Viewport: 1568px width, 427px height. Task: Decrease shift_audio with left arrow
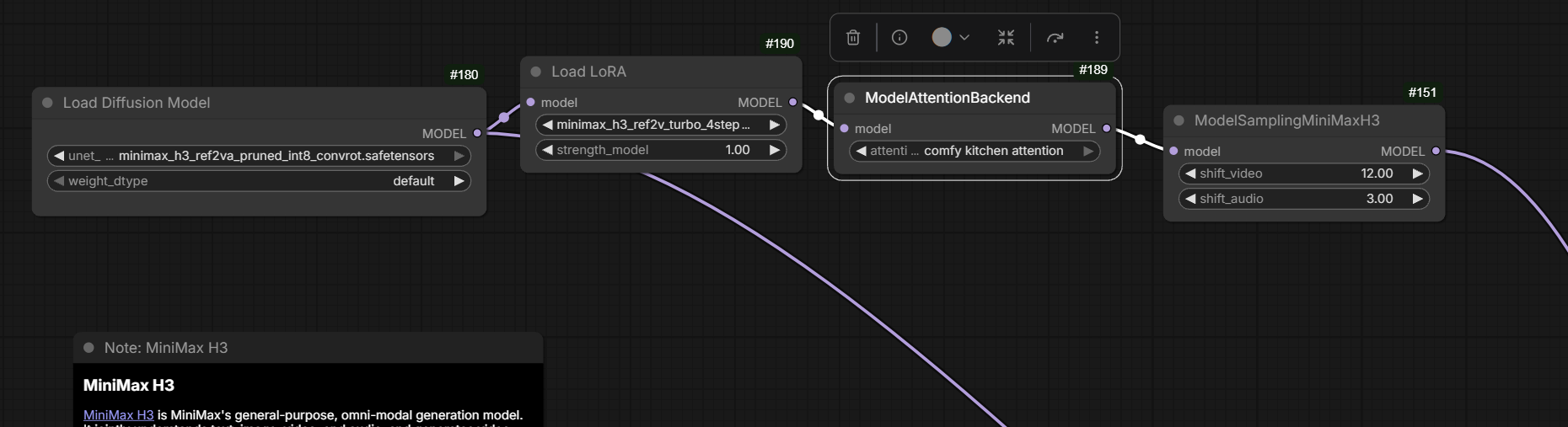(x=1190, y=199)
